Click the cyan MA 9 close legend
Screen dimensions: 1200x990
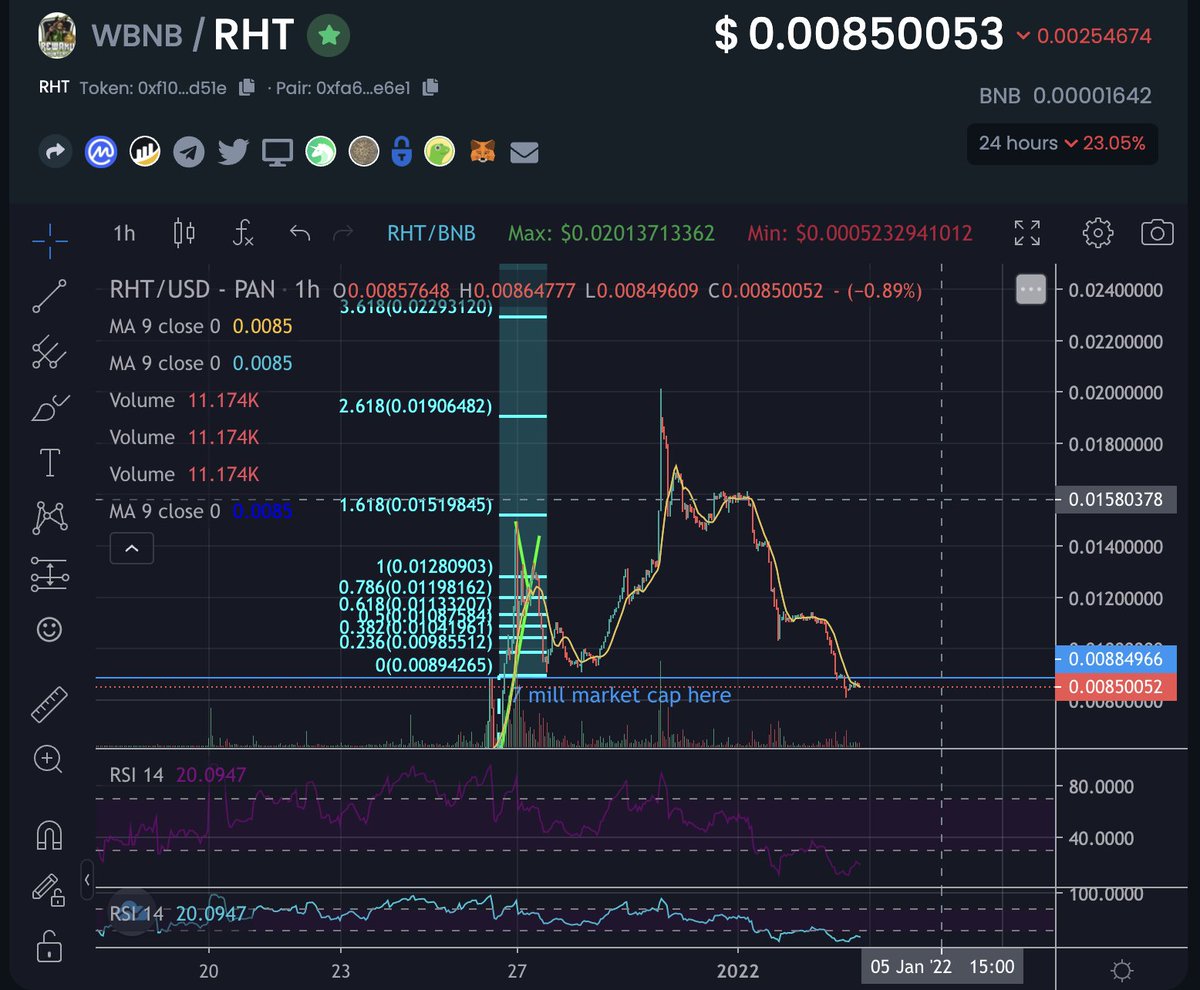tap(201, 363)
